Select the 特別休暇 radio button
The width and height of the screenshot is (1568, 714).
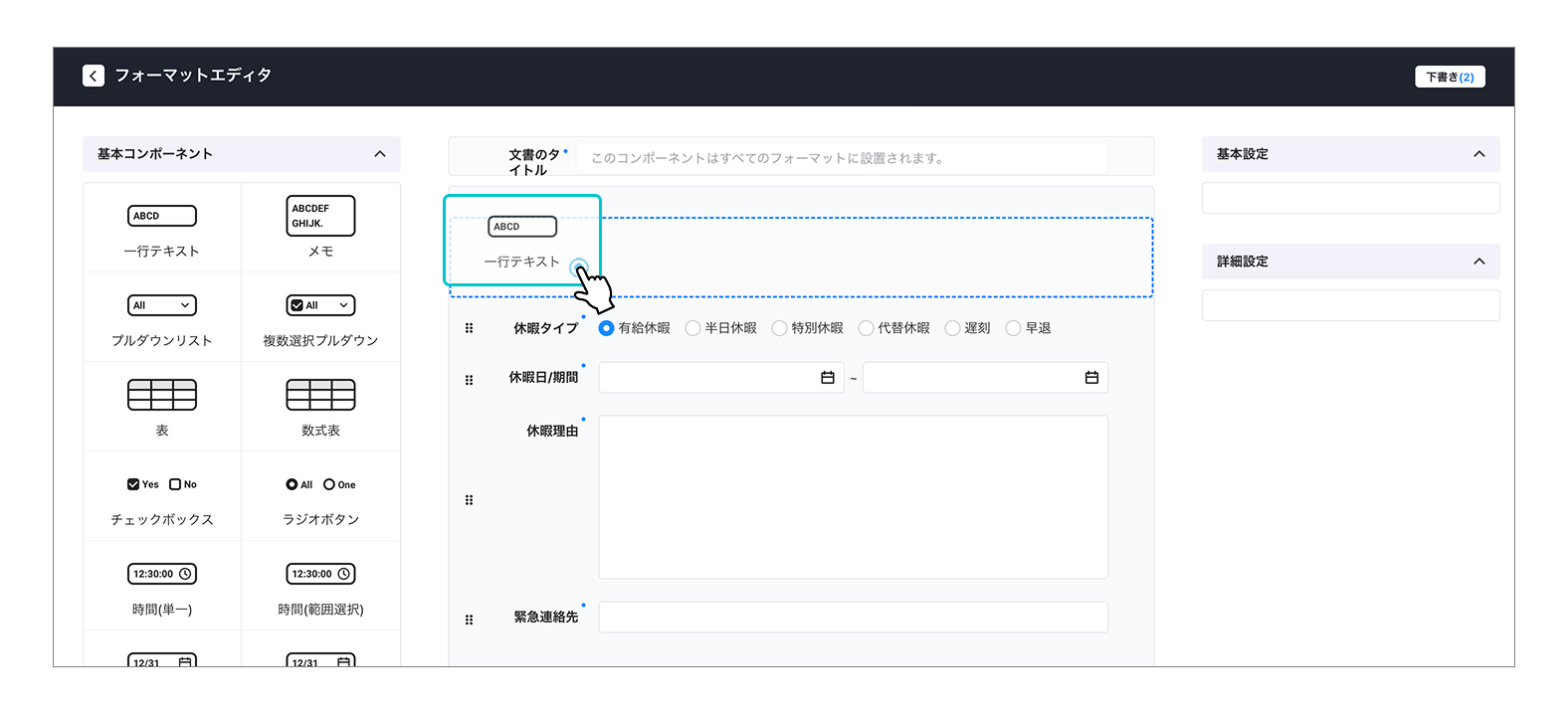(x=779, y=328)
